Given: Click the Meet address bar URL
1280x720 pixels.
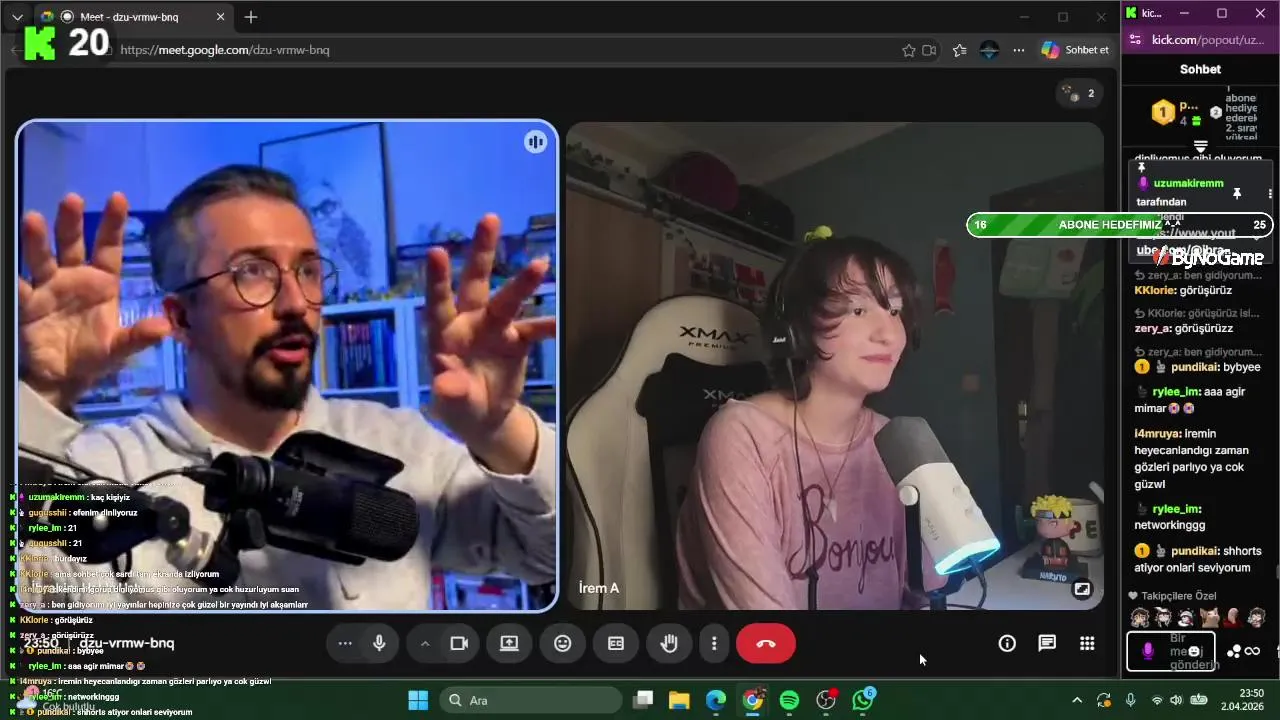Looking at the screenshot, I should pos(225,50).
